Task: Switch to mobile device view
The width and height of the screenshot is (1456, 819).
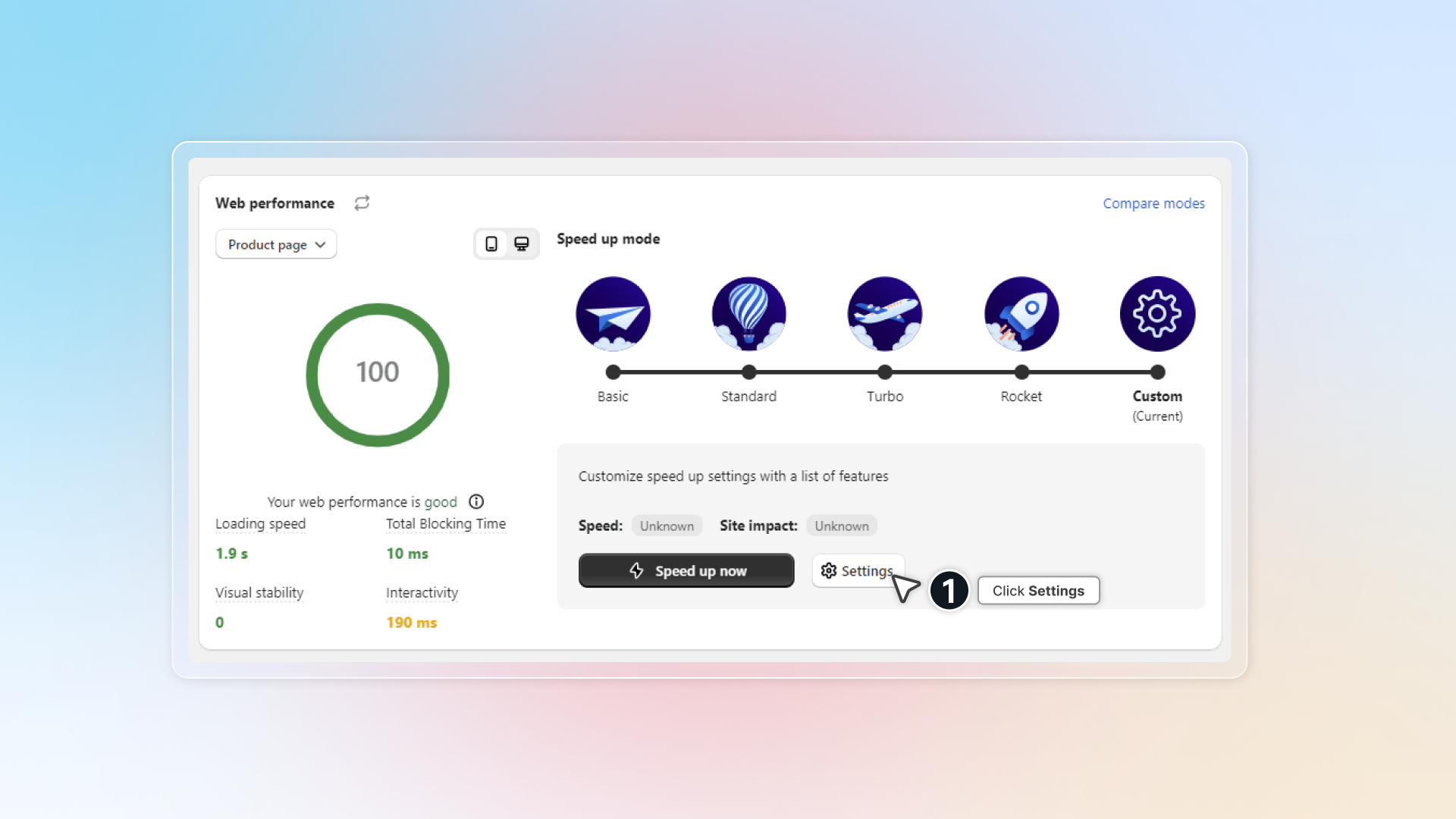Action: point(491,244)
